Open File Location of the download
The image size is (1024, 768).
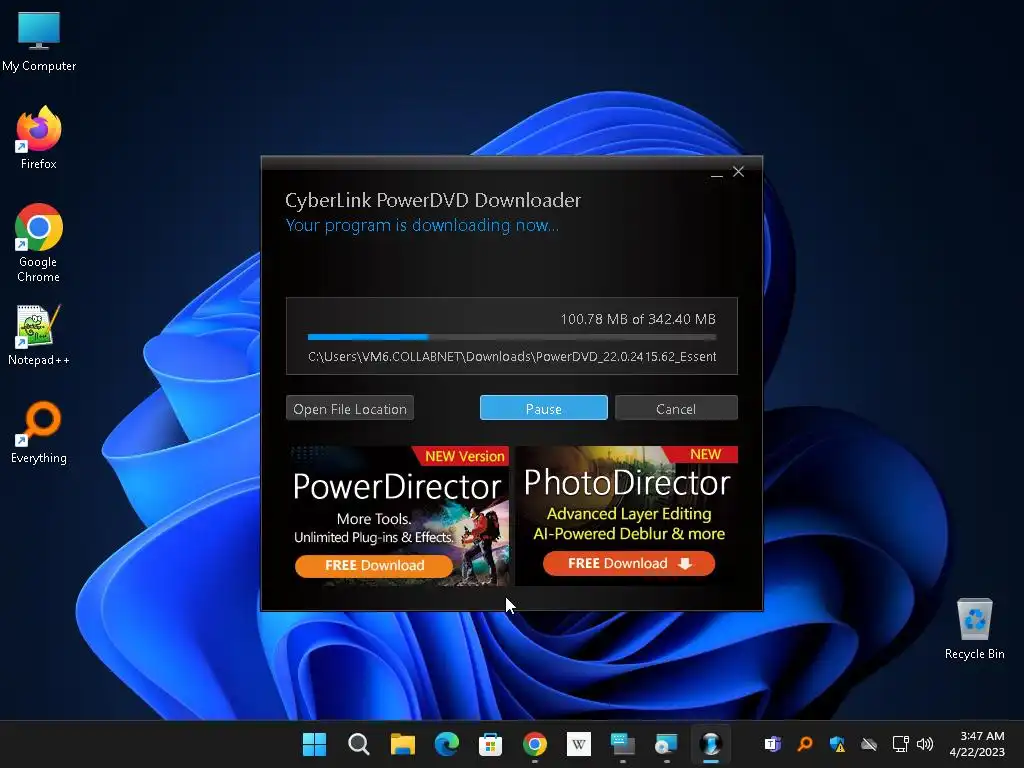click(x=349, y=408)
